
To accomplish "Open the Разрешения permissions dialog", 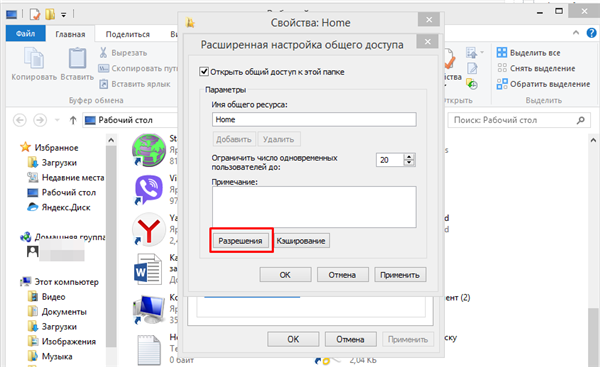I will tap(240, 241).
